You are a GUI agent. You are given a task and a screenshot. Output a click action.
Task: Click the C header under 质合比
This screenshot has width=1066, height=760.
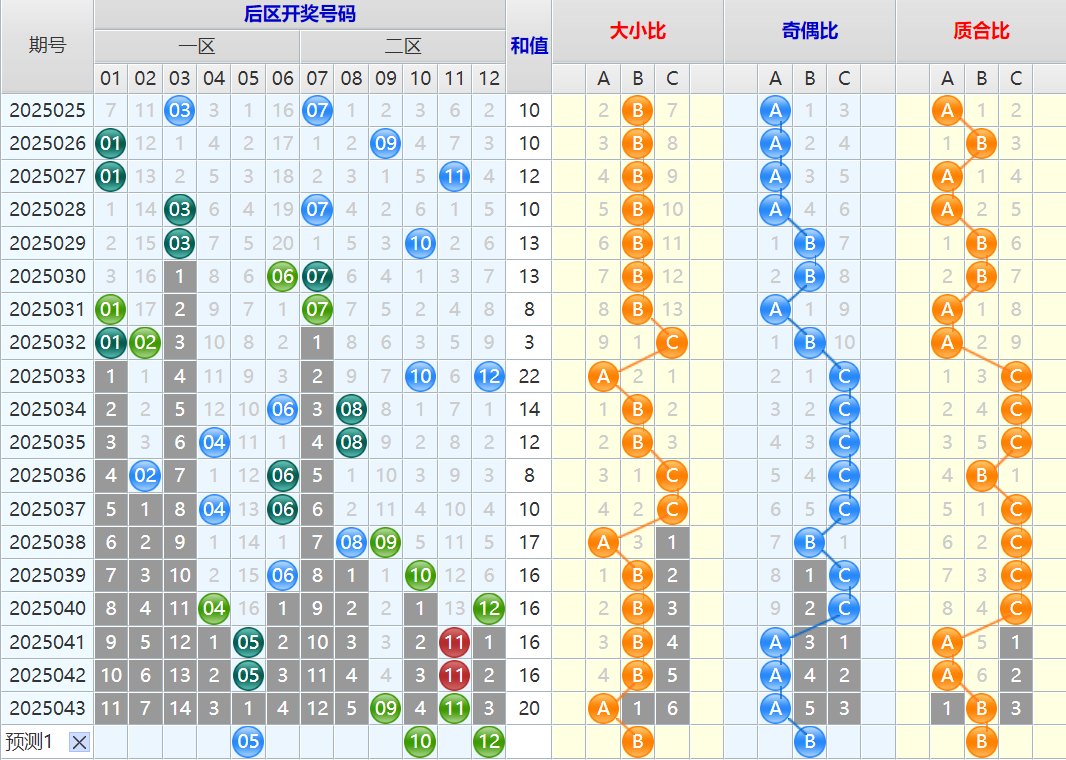(x=1016, y=79)
